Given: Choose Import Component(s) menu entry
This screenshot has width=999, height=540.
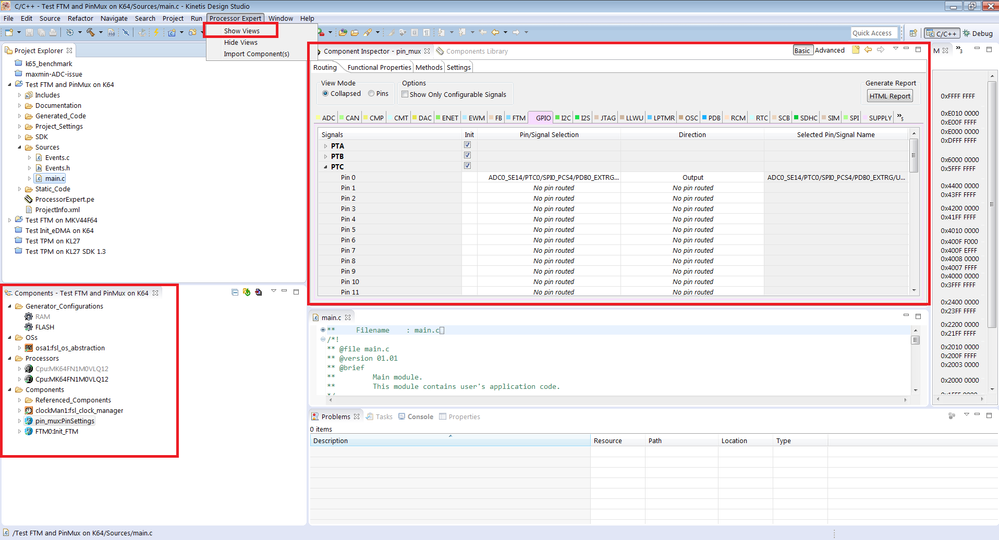Looking at the screenshot, I should coord(256,53).
